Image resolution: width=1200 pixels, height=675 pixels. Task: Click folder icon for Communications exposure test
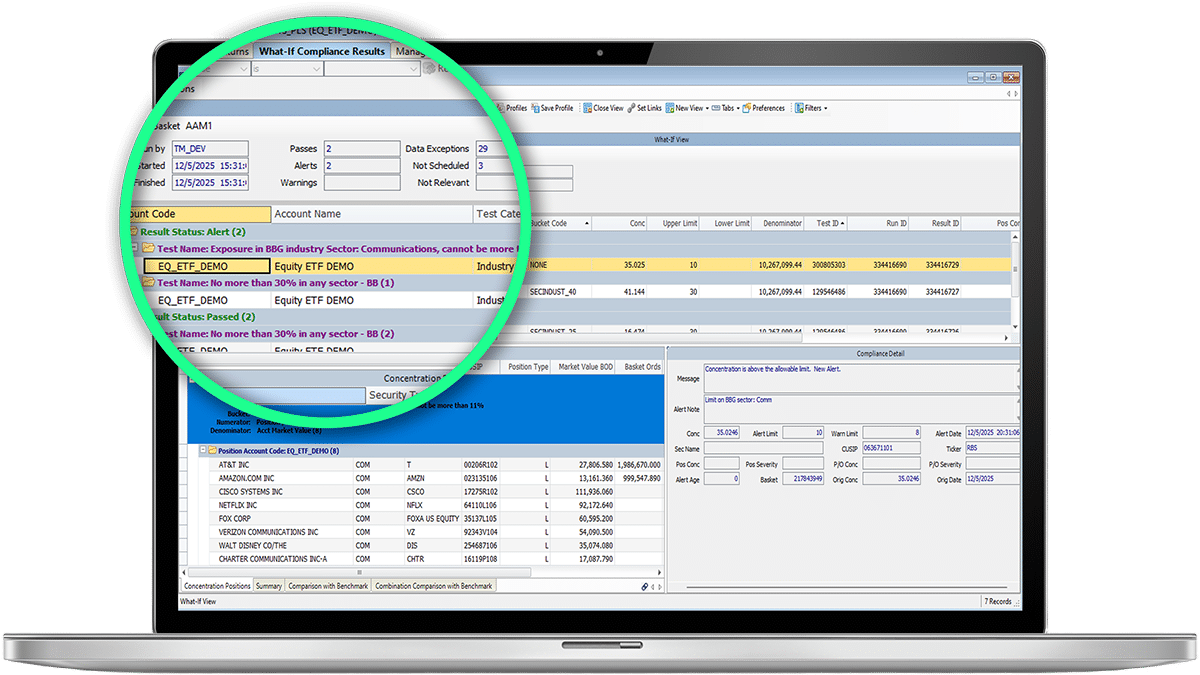point(148,248)
